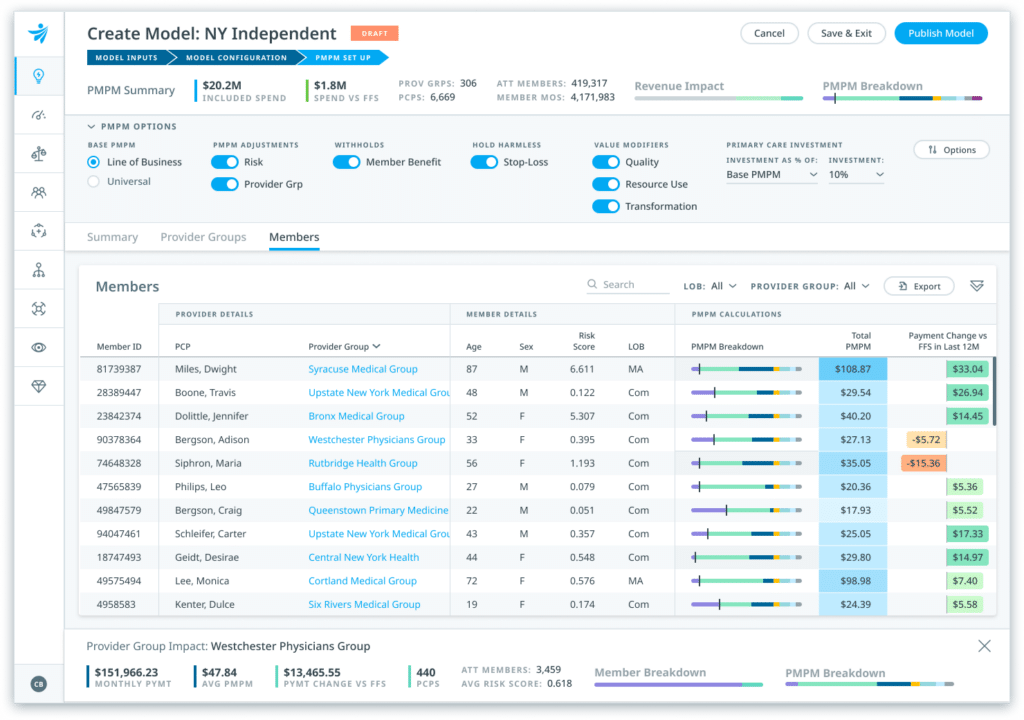Click the eye icon in the sidebar

click(40, 347)
